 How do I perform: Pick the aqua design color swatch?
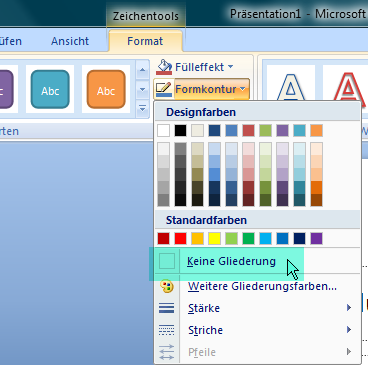pyautogui.click(x=299, y=130)
